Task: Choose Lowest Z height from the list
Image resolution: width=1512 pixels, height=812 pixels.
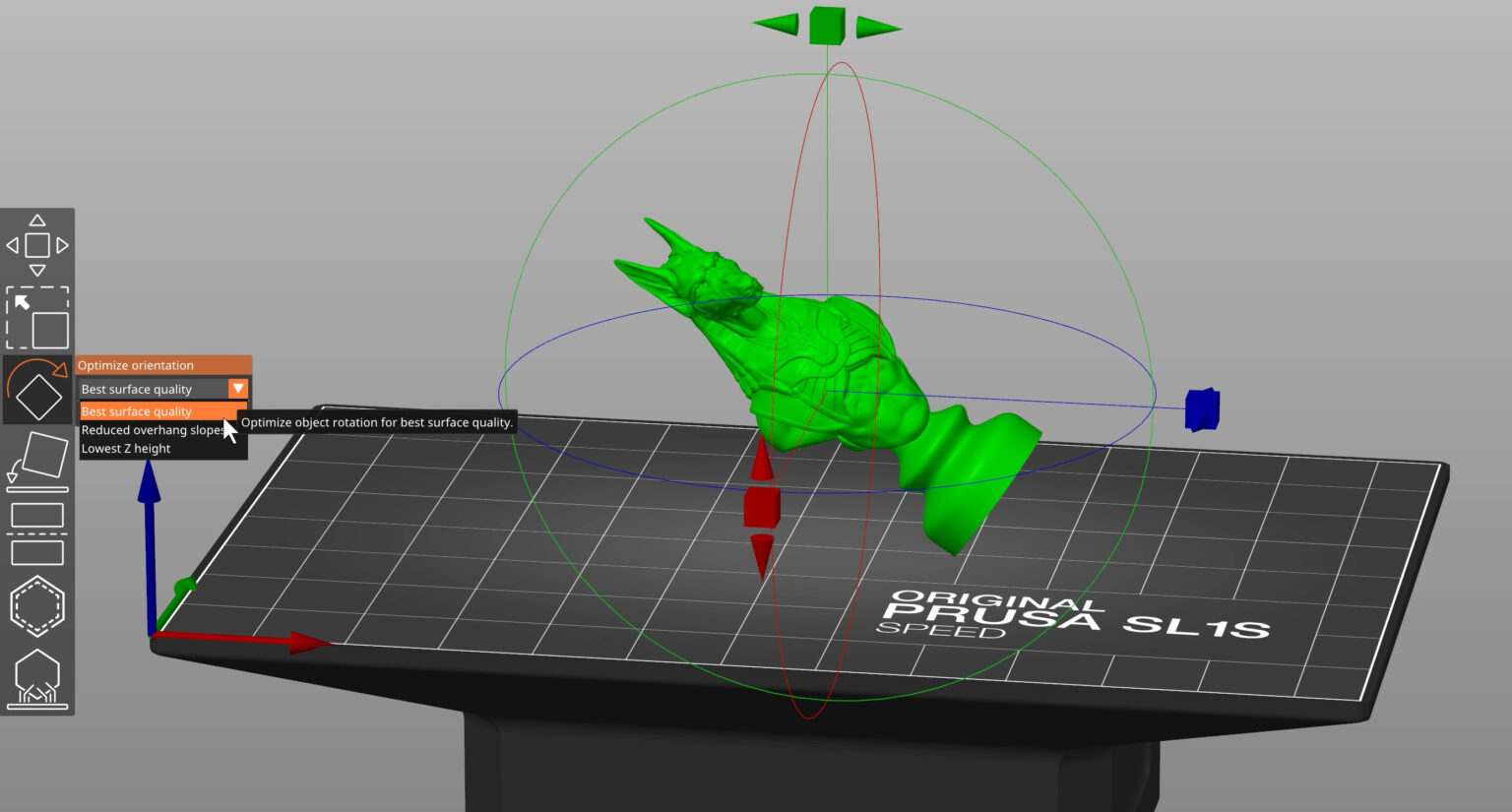Action: pyautogui.click(x=127, y=449)
